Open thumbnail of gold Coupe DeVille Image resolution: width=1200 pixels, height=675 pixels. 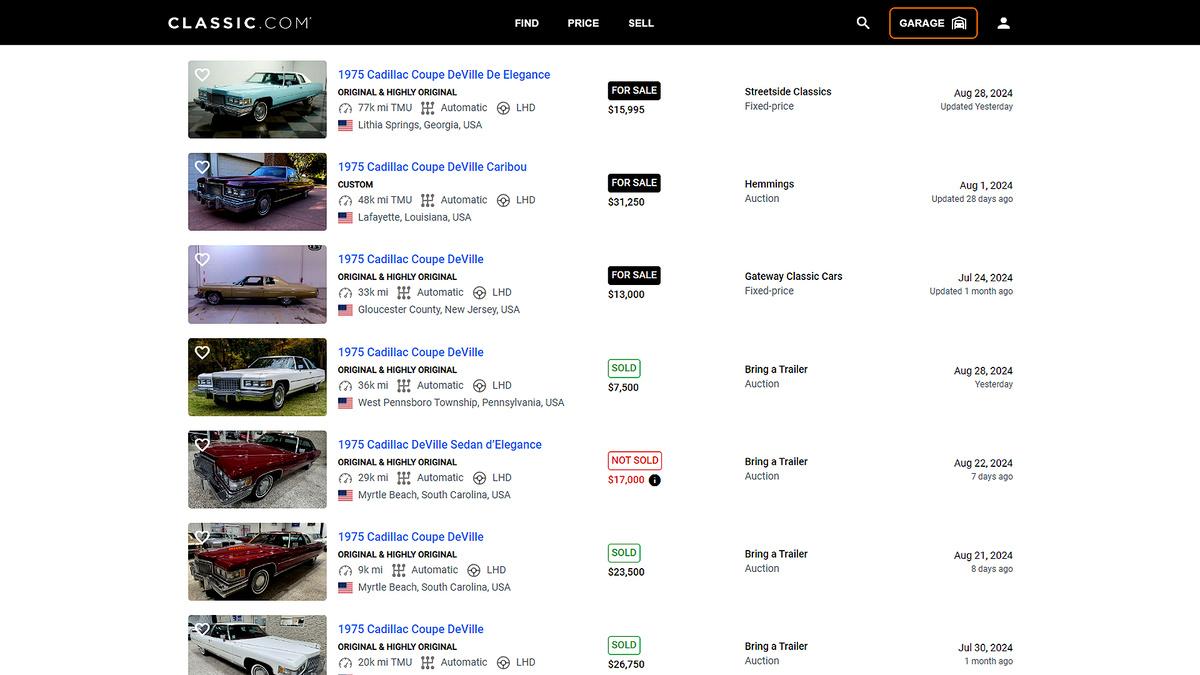[x=257, y=285]
